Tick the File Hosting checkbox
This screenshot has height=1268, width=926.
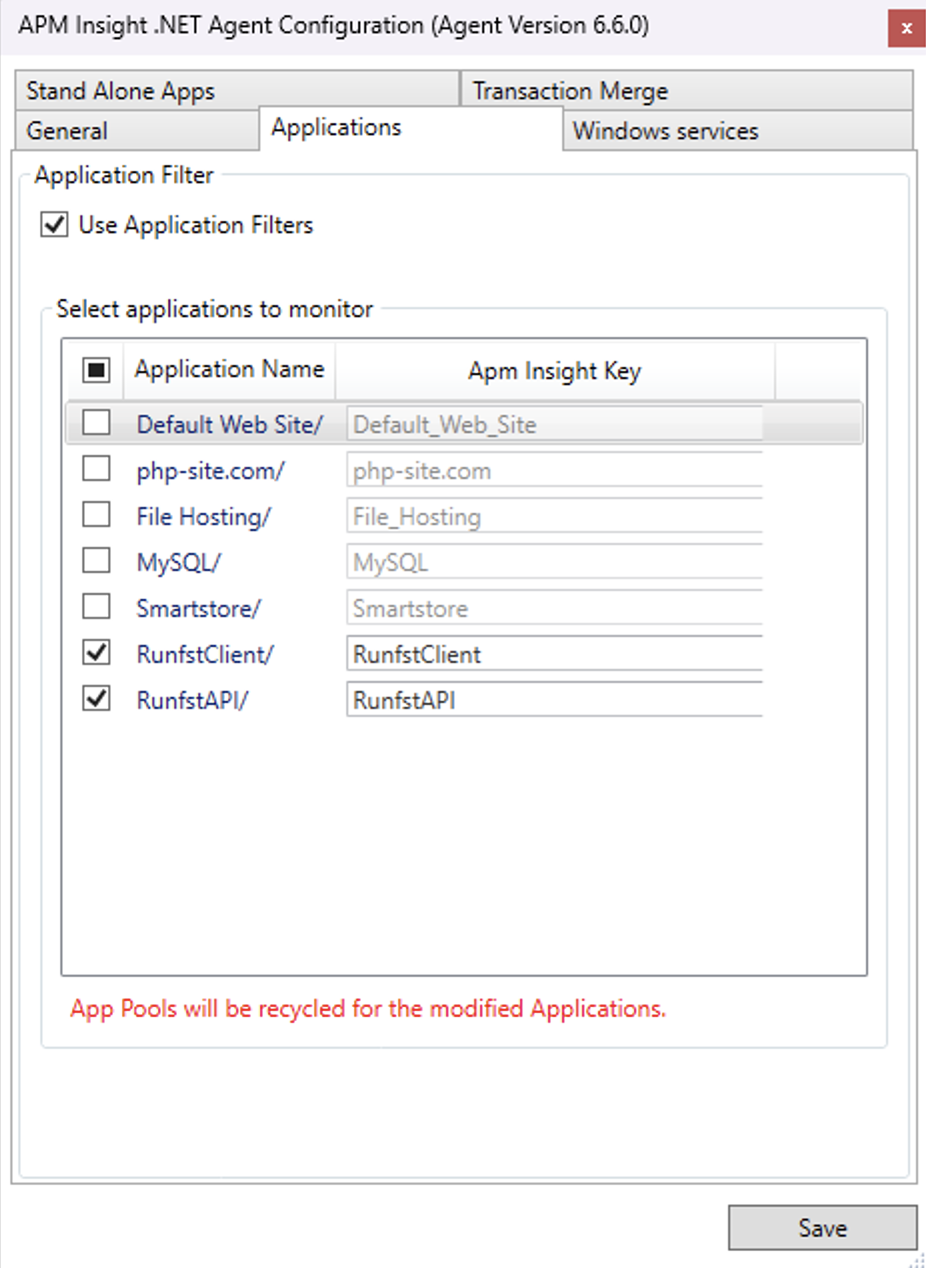tap(96, 516)
